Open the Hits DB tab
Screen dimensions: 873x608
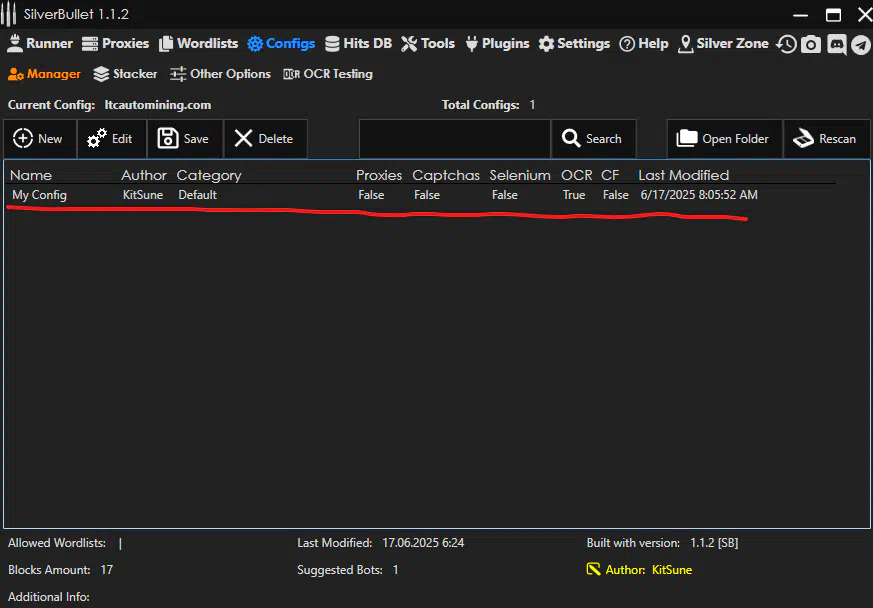358,43
